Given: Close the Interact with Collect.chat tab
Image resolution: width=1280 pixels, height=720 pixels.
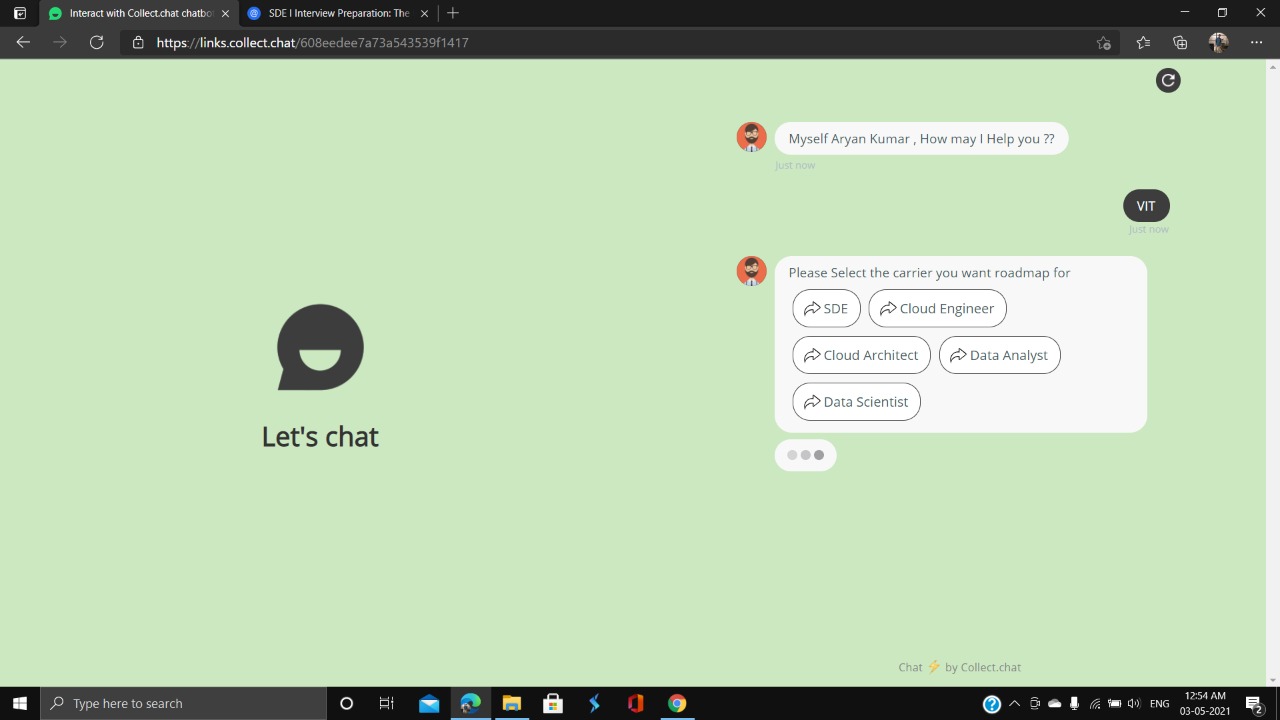Looking at the screenshot, I should click(x=225, y=13).
